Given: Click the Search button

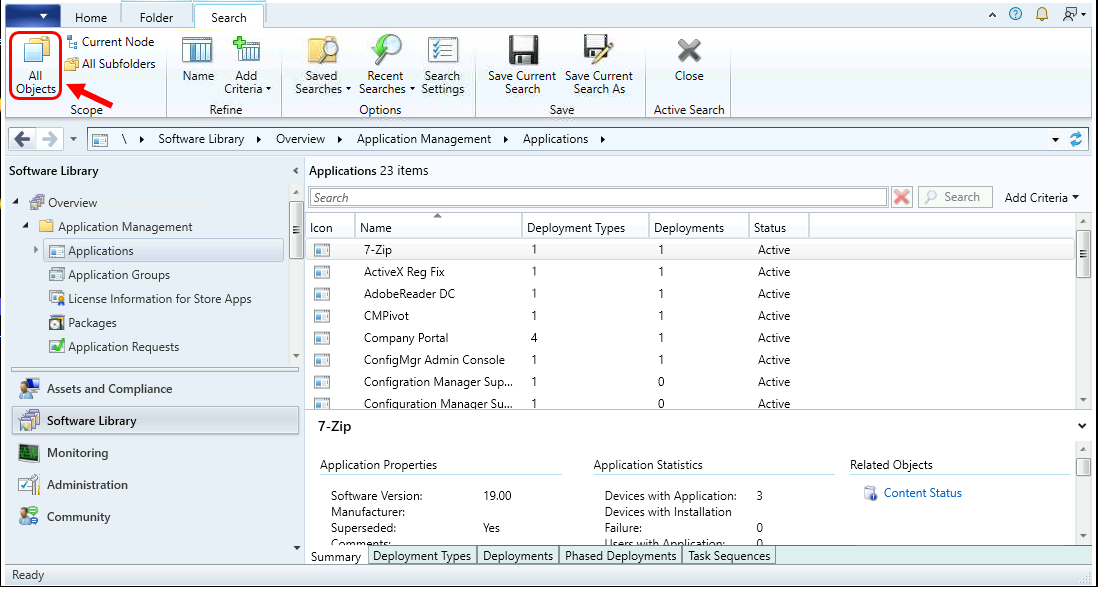Looking at the screenshot, I should point(954,196).
